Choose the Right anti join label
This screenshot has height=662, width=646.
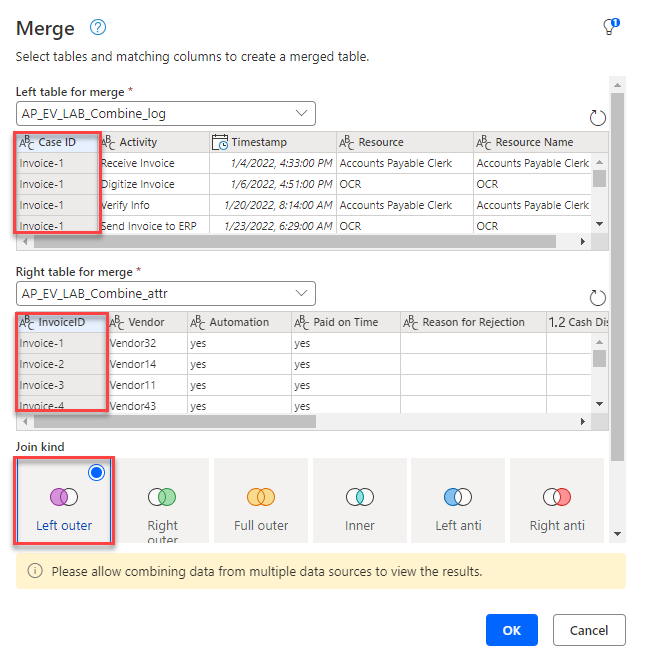tap(557, 526)
